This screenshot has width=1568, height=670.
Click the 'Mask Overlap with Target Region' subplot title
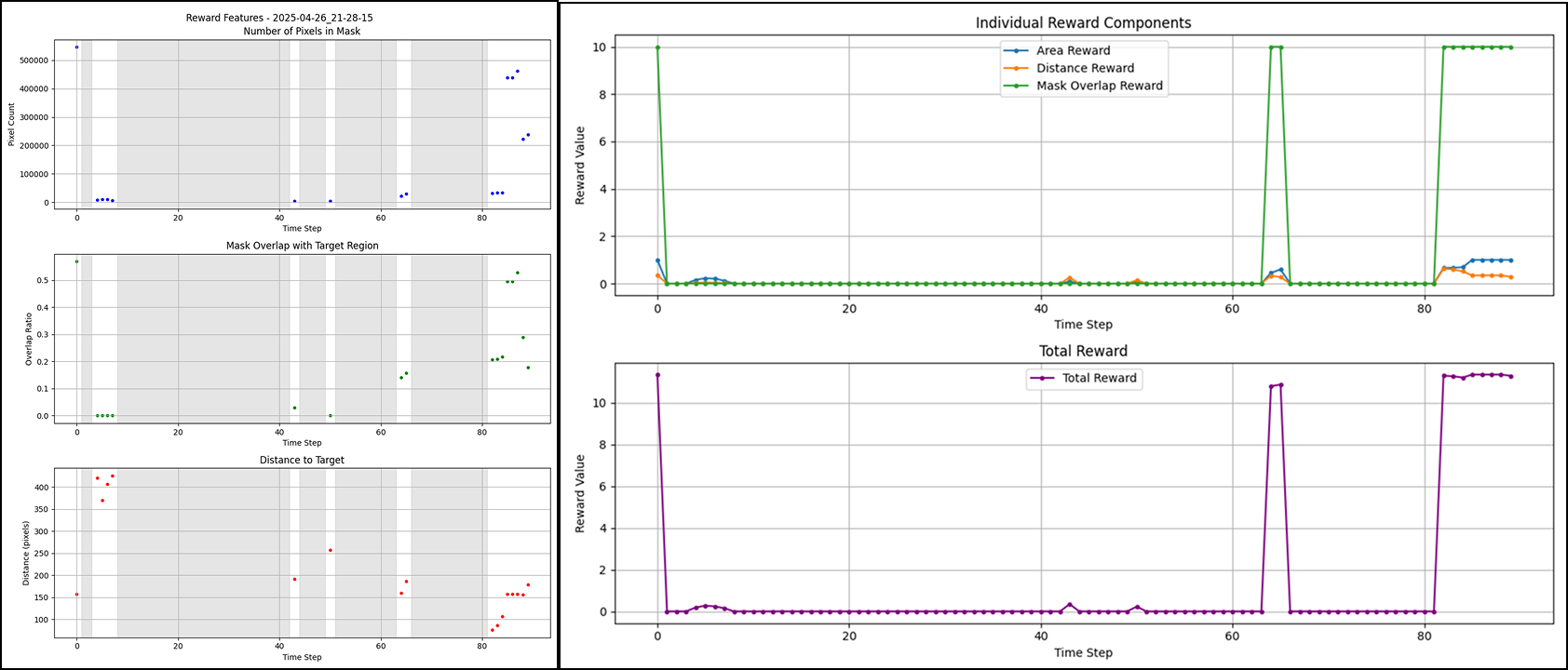click(x=302, y=246)
